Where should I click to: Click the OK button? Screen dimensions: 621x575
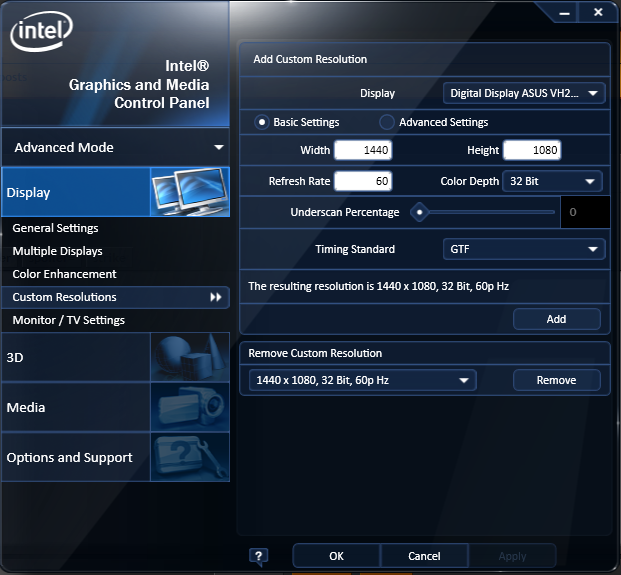point(336,556)
